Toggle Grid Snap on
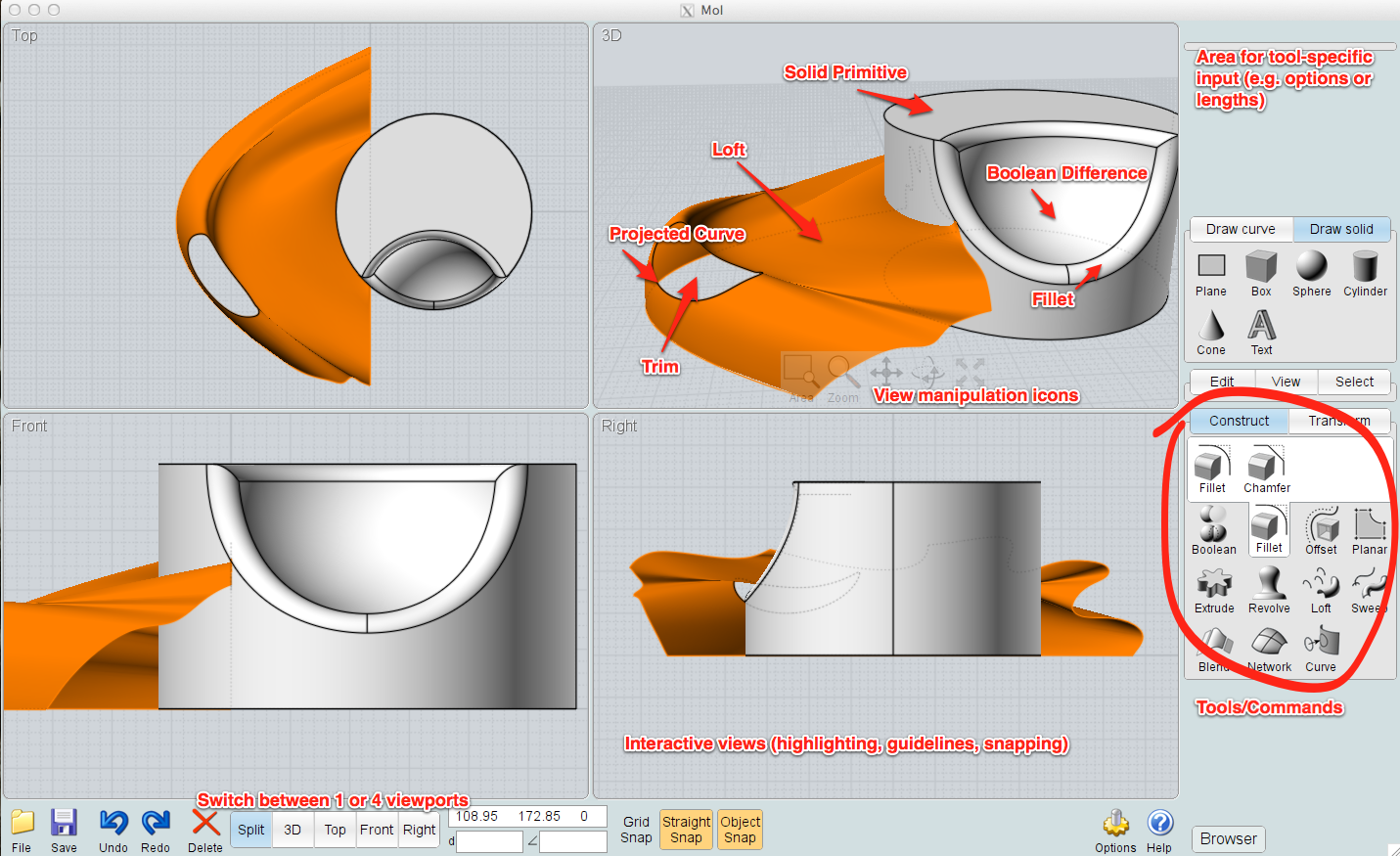This screenshot has width=1400, height=856. [x=635, y=829]
